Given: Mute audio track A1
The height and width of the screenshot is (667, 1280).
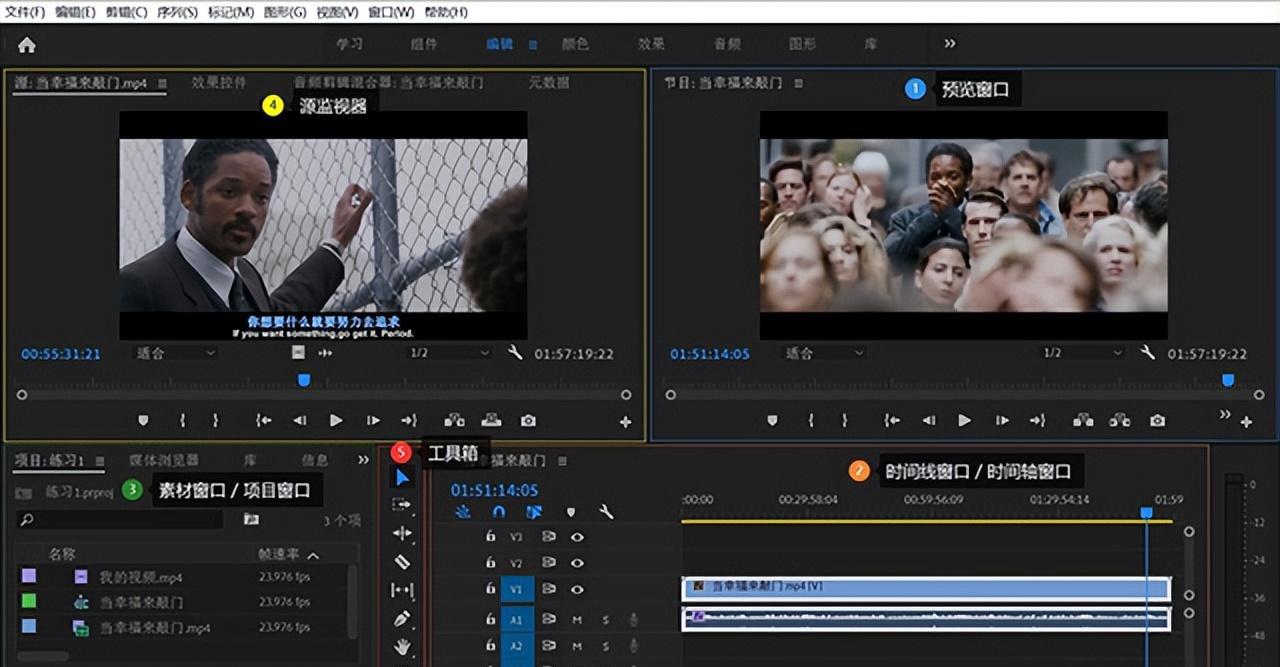Looking at the screenshot, I should (577, 620).
